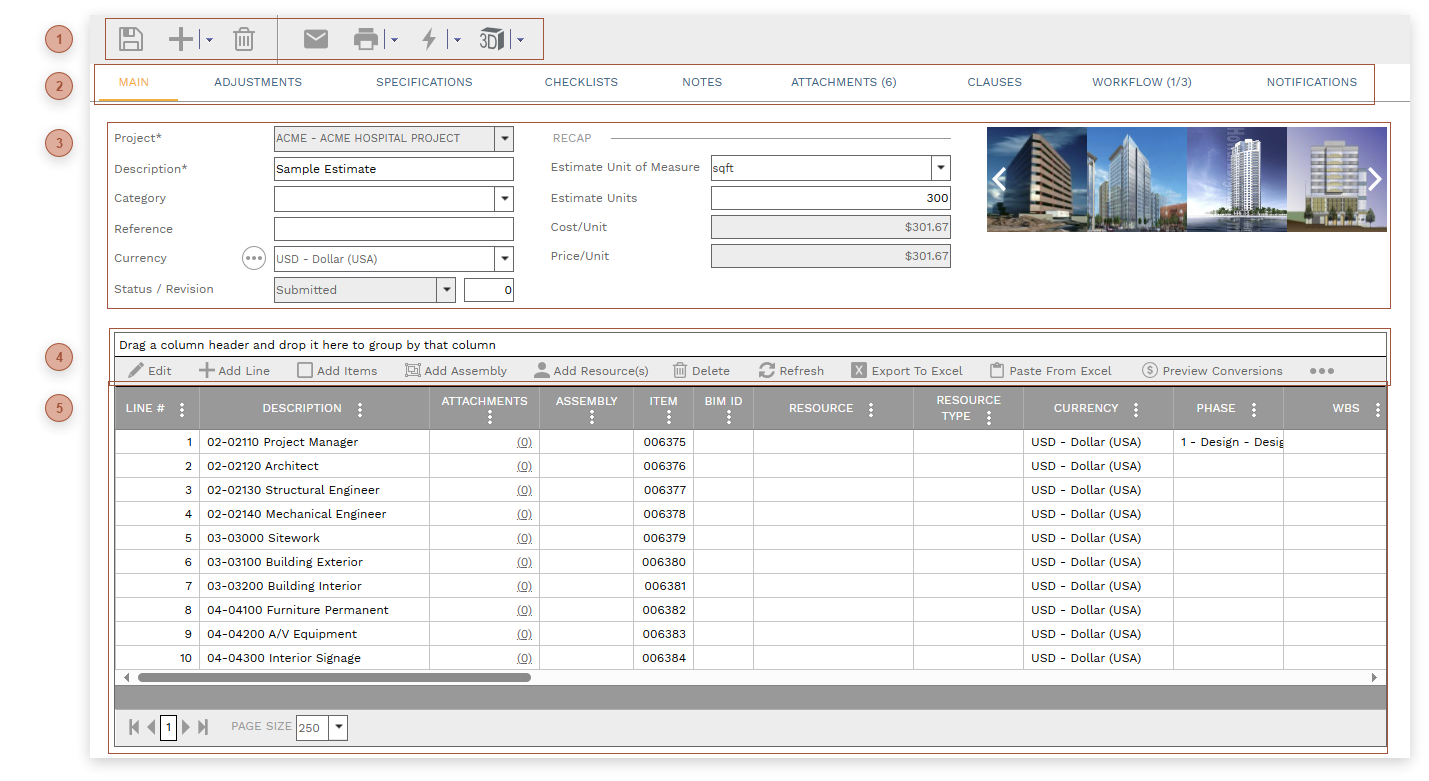Click the printer icon

[366, 40]
